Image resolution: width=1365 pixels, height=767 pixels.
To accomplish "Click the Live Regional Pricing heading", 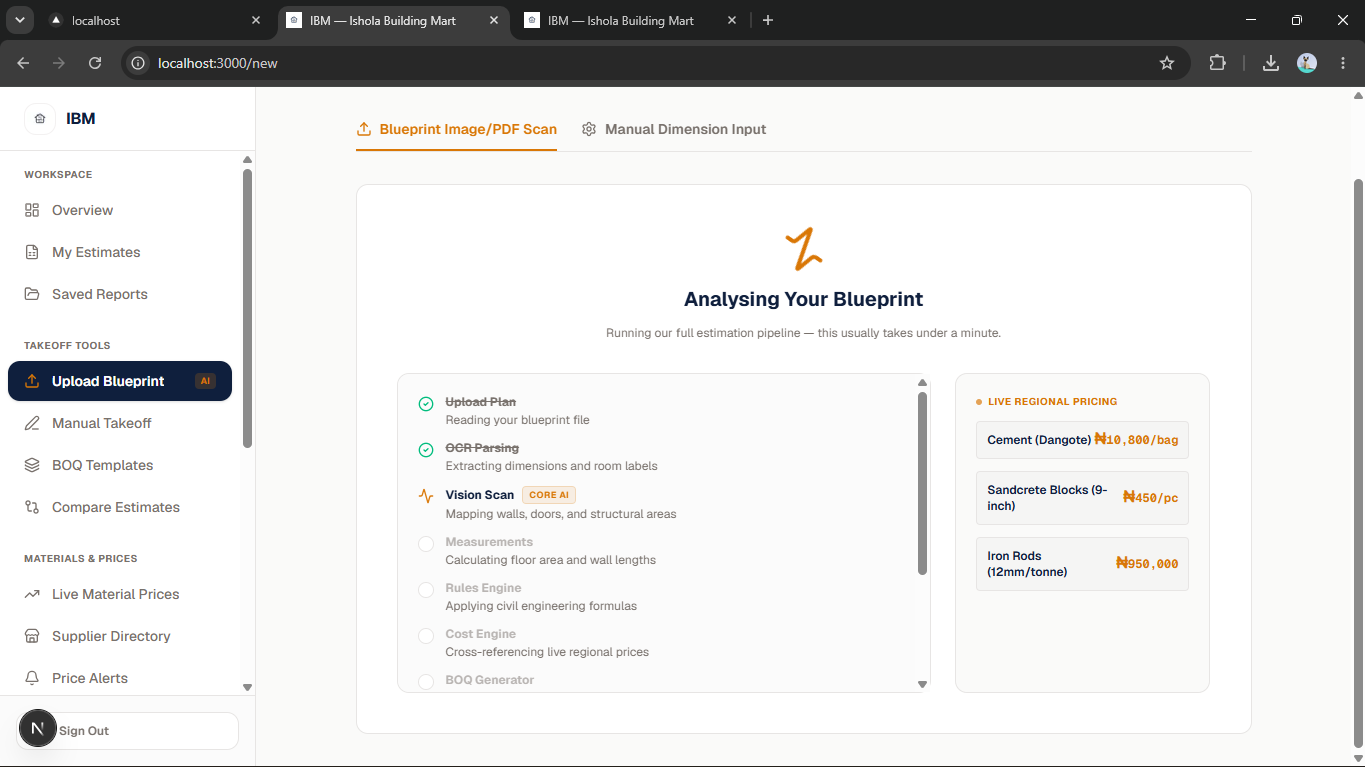I will pos(1052,402).
